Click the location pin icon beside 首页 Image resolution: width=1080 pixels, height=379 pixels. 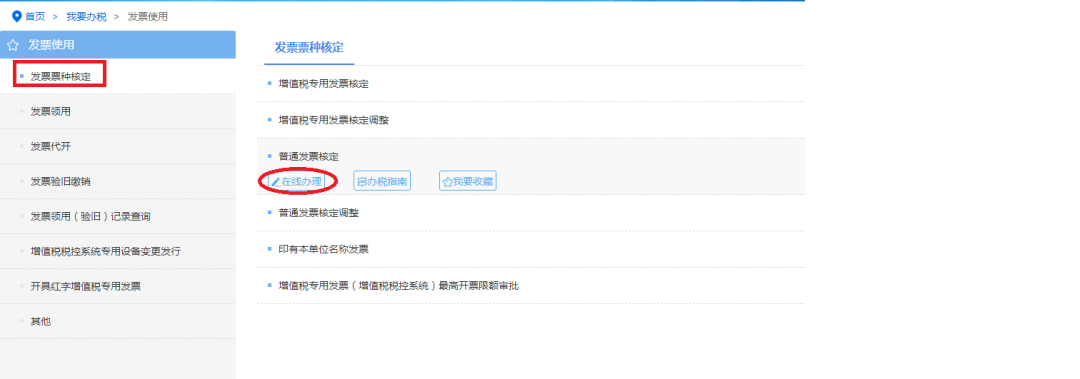(17, 17)
